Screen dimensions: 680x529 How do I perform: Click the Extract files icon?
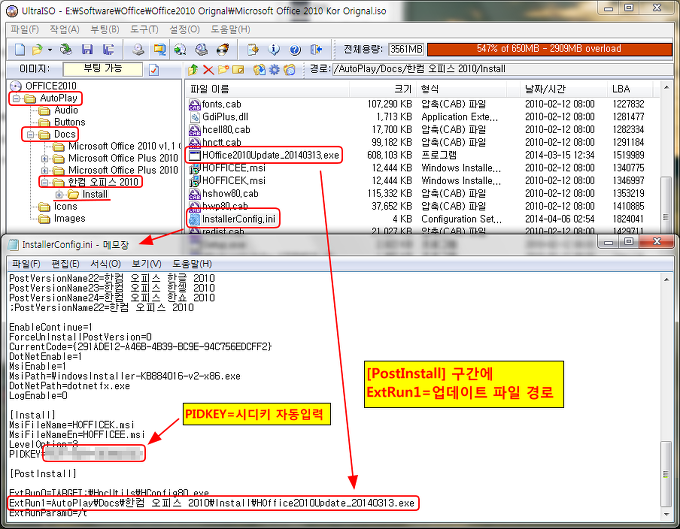259,69
